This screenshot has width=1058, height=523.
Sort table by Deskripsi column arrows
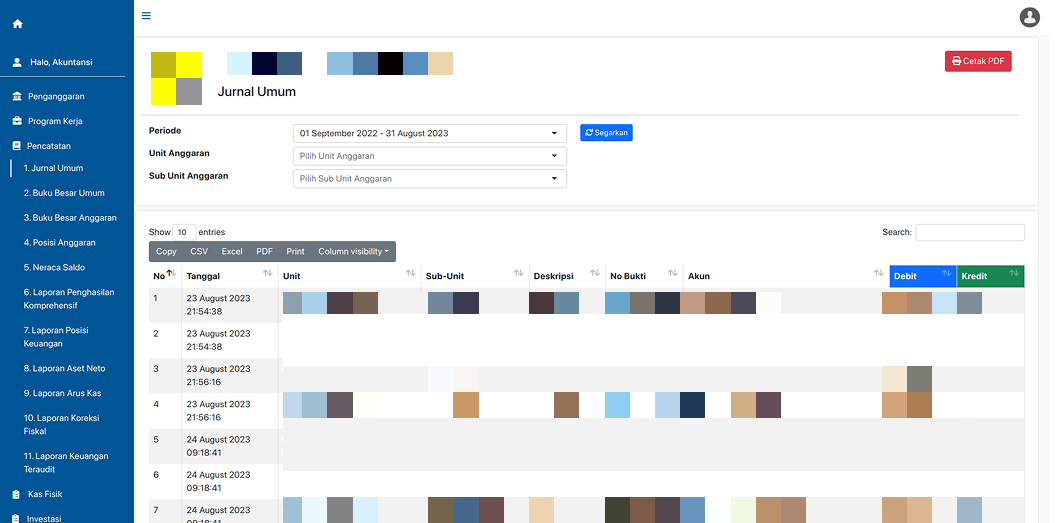click(594, 273)
